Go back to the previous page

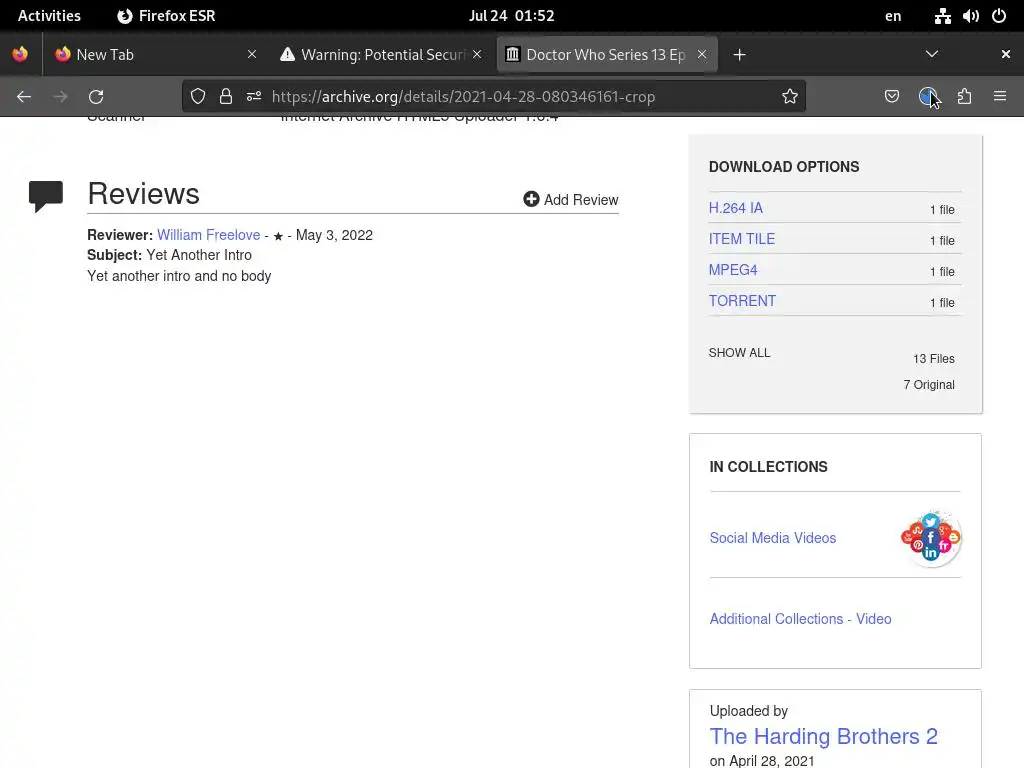(x=24, y=97)
